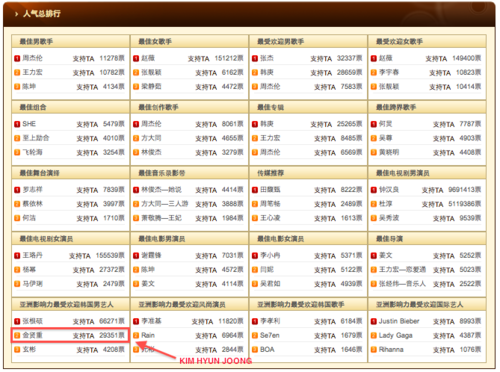500x372 pixels.
Task: Click the name Lady Gaga
Action: (396, 335)
